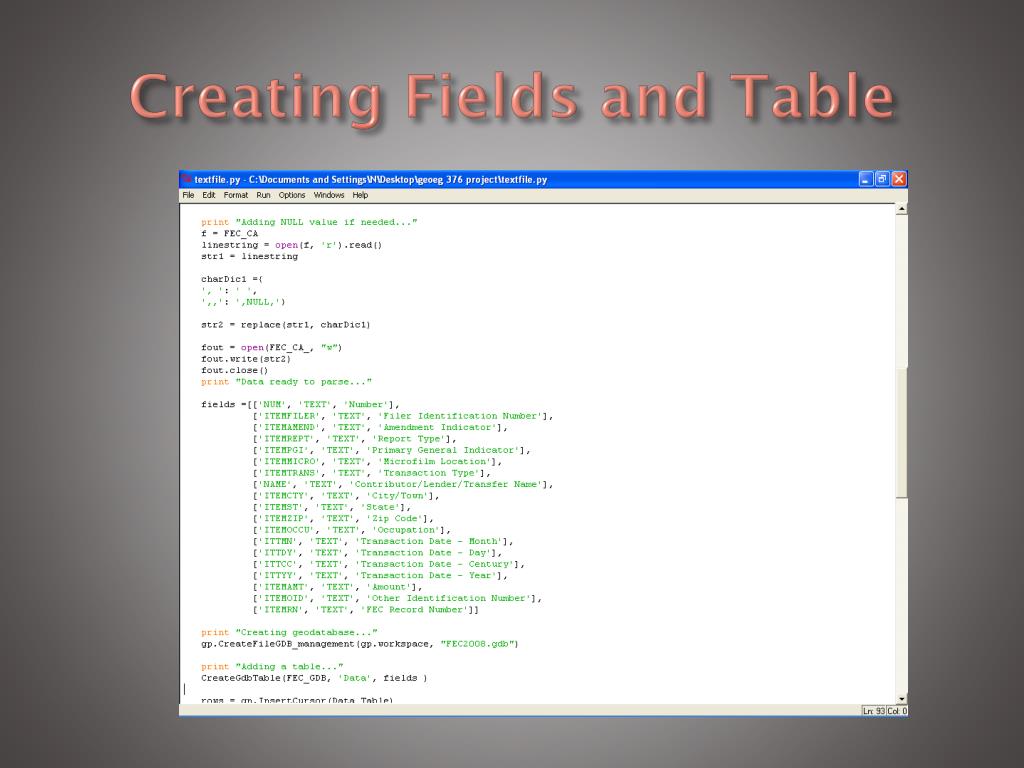Restore down the textfile.py window
Screen dimensions: 1024x768
pos(882,179)
